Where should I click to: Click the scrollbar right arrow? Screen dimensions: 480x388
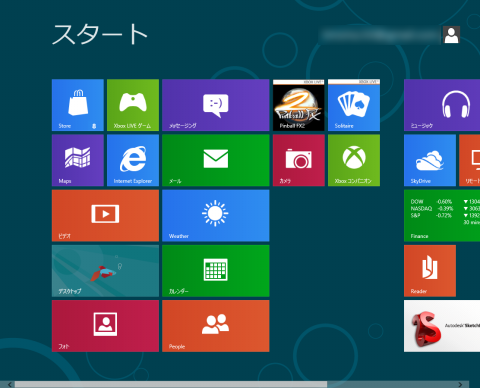(x=460, y=384)
